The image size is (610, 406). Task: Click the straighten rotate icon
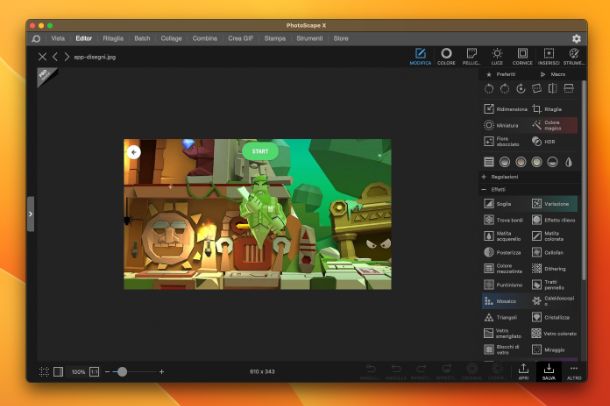[521, 89]
